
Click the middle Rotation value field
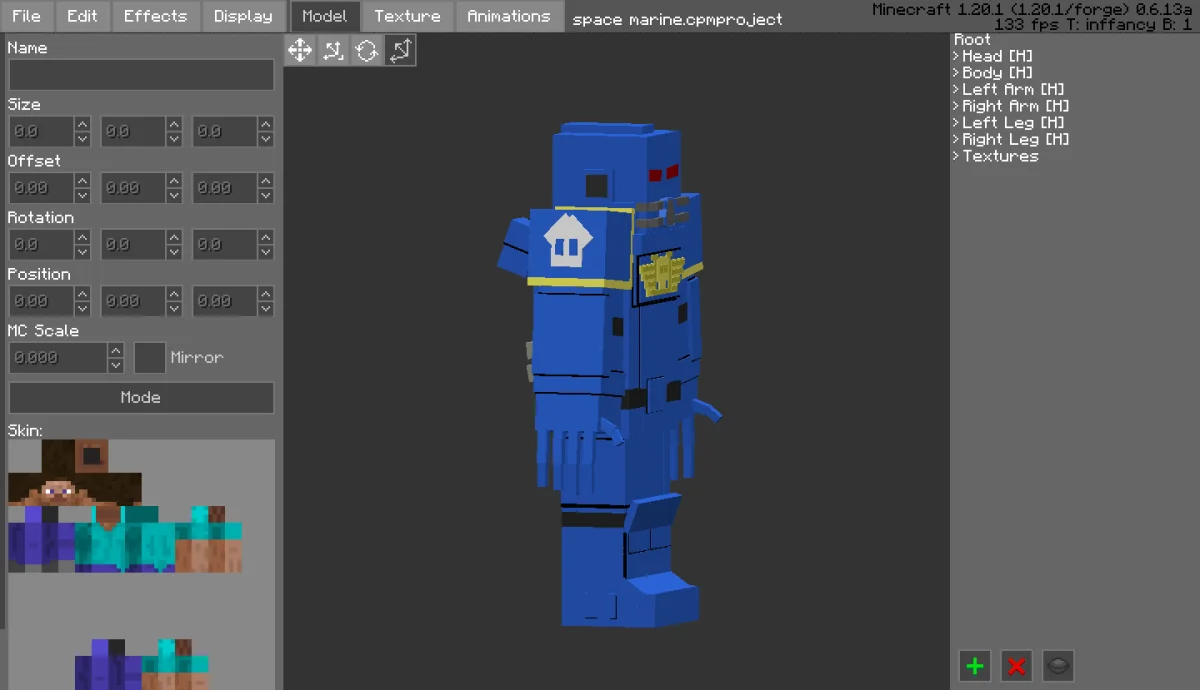133,245
